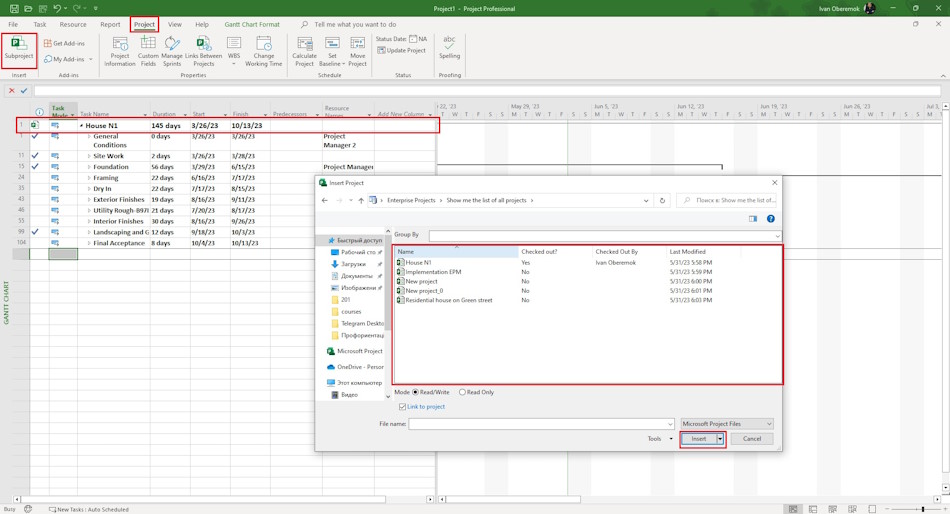Image resolution: width=950 pixels, height=514 pixels.
Task: Click Manage Sprints icon
Action: tap(172, 51)
